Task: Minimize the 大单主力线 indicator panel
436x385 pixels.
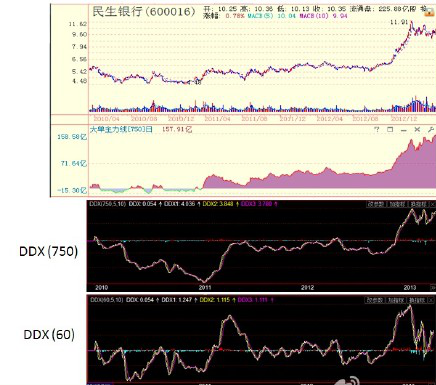Action: [x=404, y=130]
